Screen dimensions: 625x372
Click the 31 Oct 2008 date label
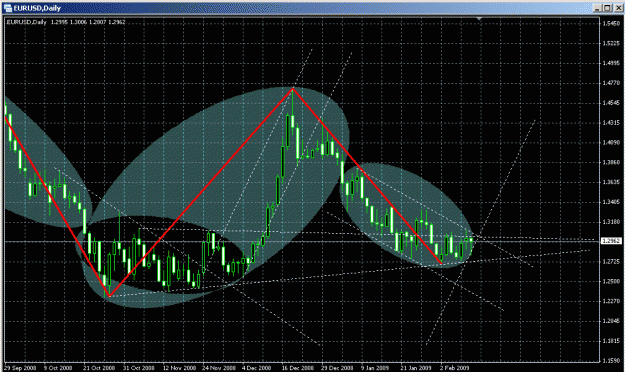point(138,368)
